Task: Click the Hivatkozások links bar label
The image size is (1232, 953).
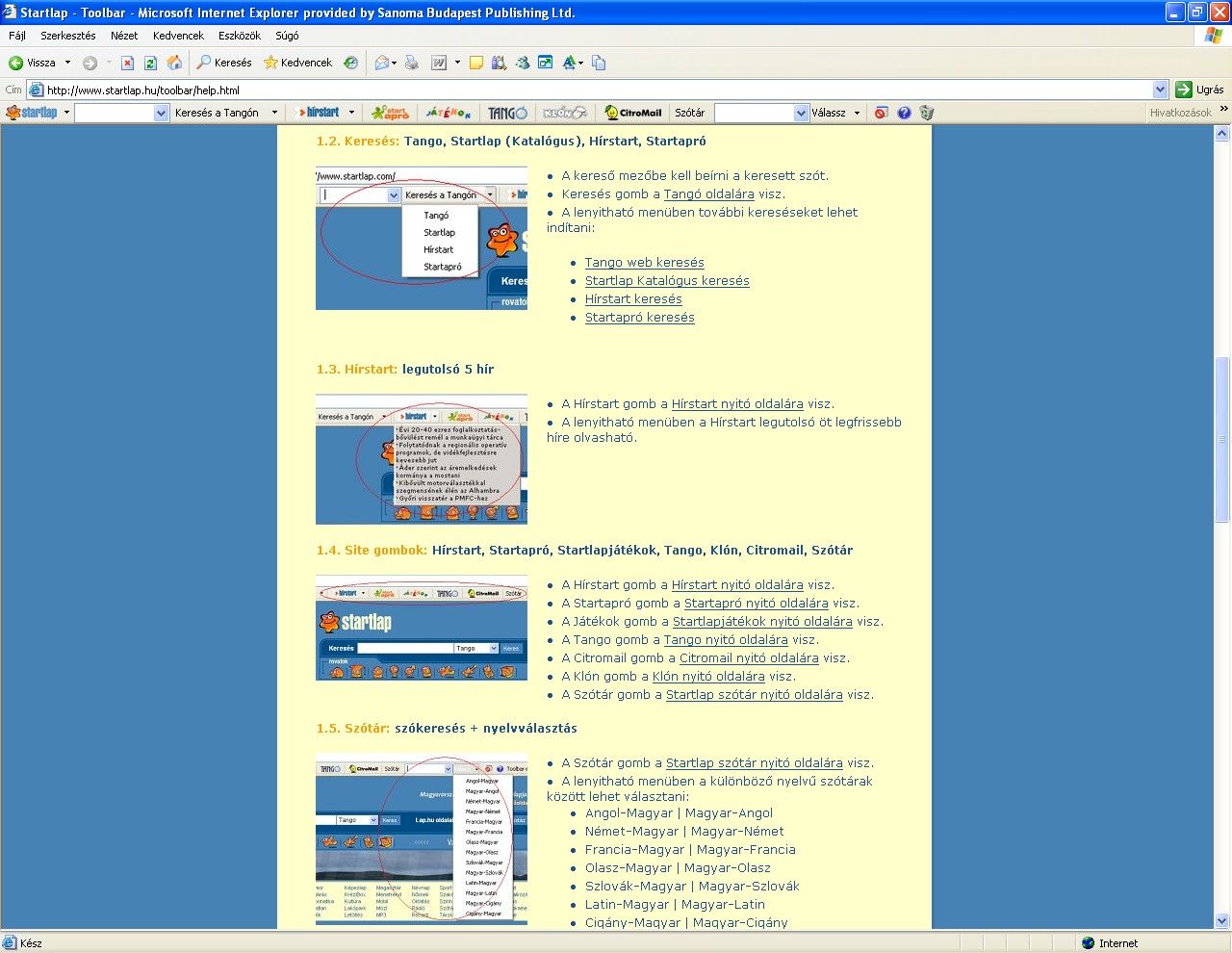Action: coord(1180,113)
